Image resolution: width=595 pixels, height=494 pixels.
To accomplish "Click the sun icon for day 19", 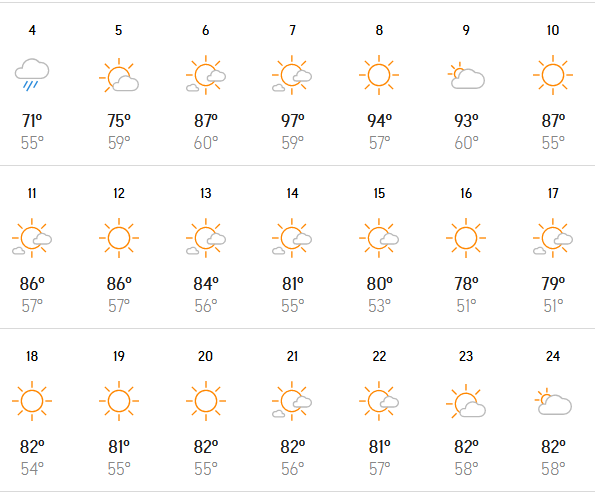I will (x=119, y=401).
